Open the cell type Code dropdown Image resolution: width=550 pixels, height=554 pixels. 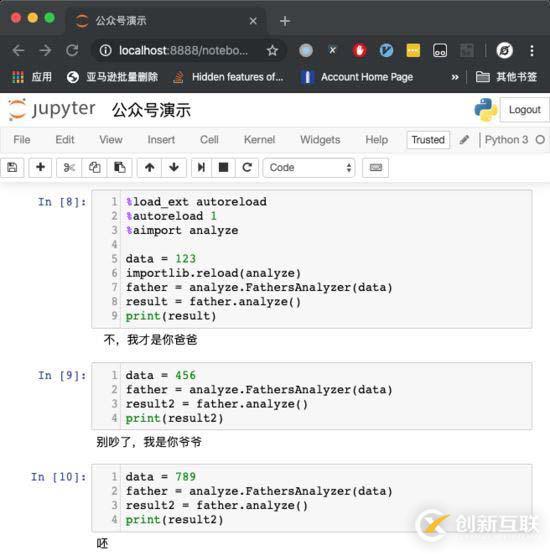point(309,167)
